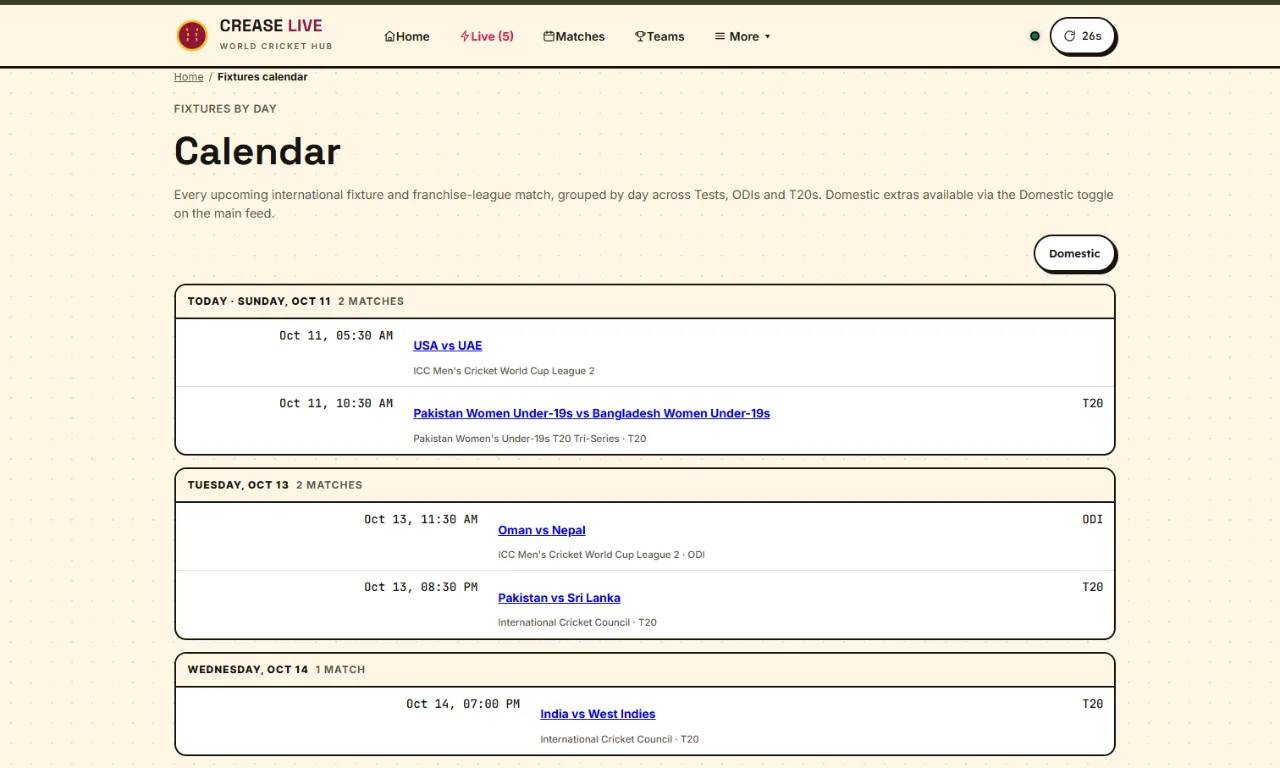Click the league subtitle under USA vs UAE
Image resolution: width=1280 pixels, height=768 pixels.
click(x=504, y=371)
